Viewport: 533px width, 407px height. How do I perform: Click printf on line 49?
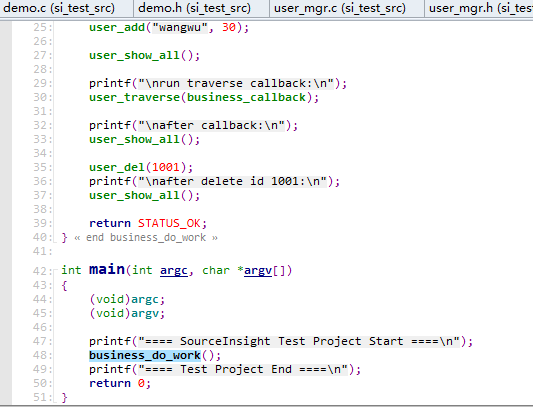110,370
